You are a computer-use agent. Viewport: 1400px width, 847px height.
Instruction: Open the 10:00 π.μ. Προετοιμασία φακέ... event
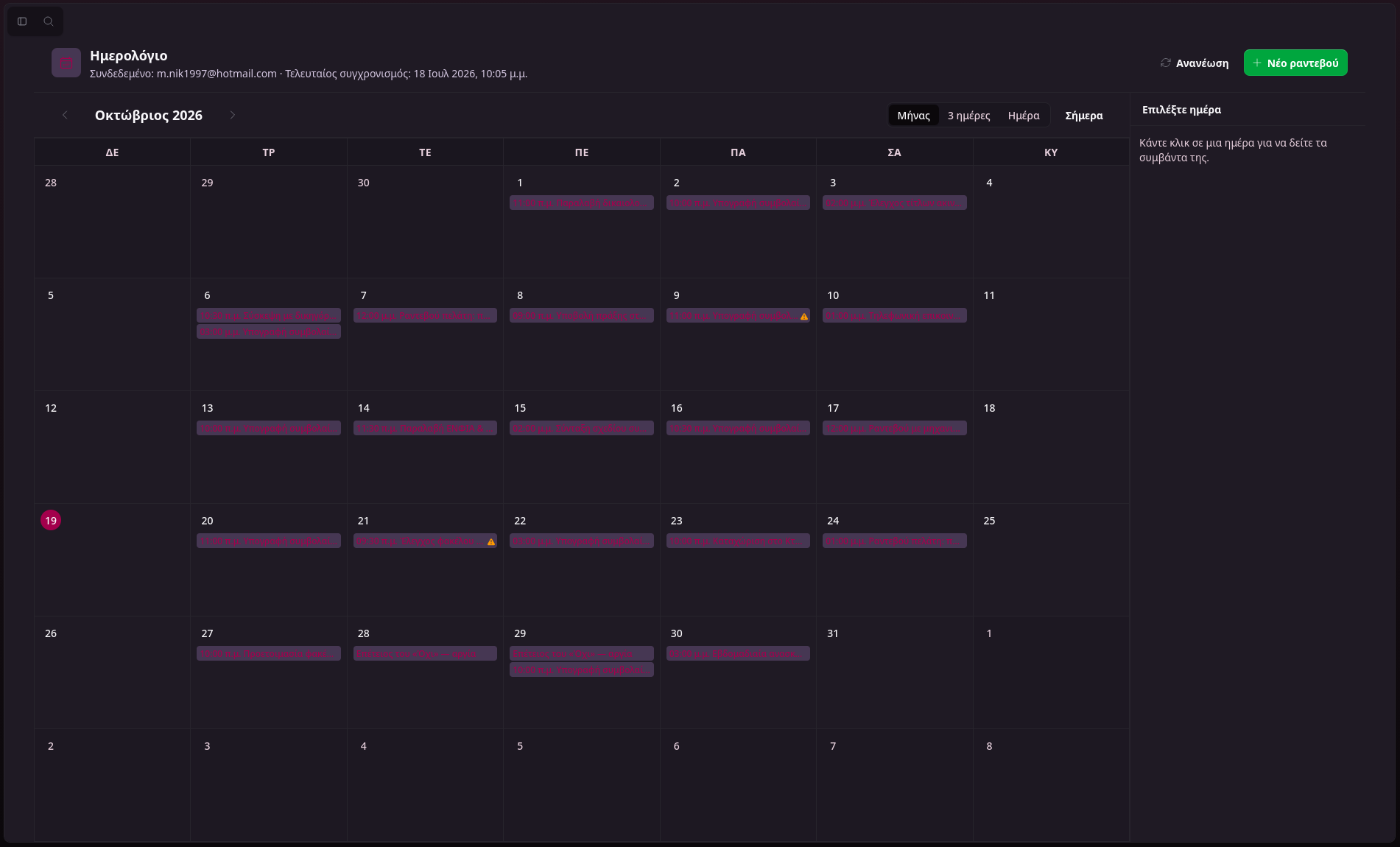(269, 653)
